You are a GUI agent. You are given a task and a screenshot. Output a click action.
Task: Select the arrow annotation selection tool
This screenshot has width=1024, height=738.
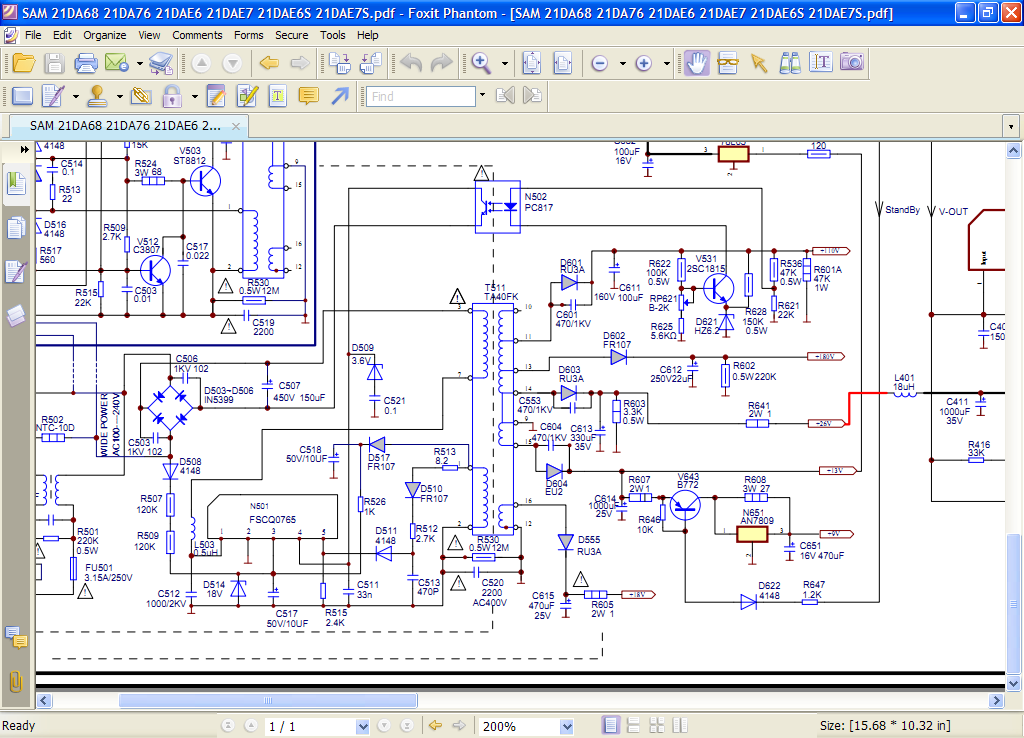(759, 63)
